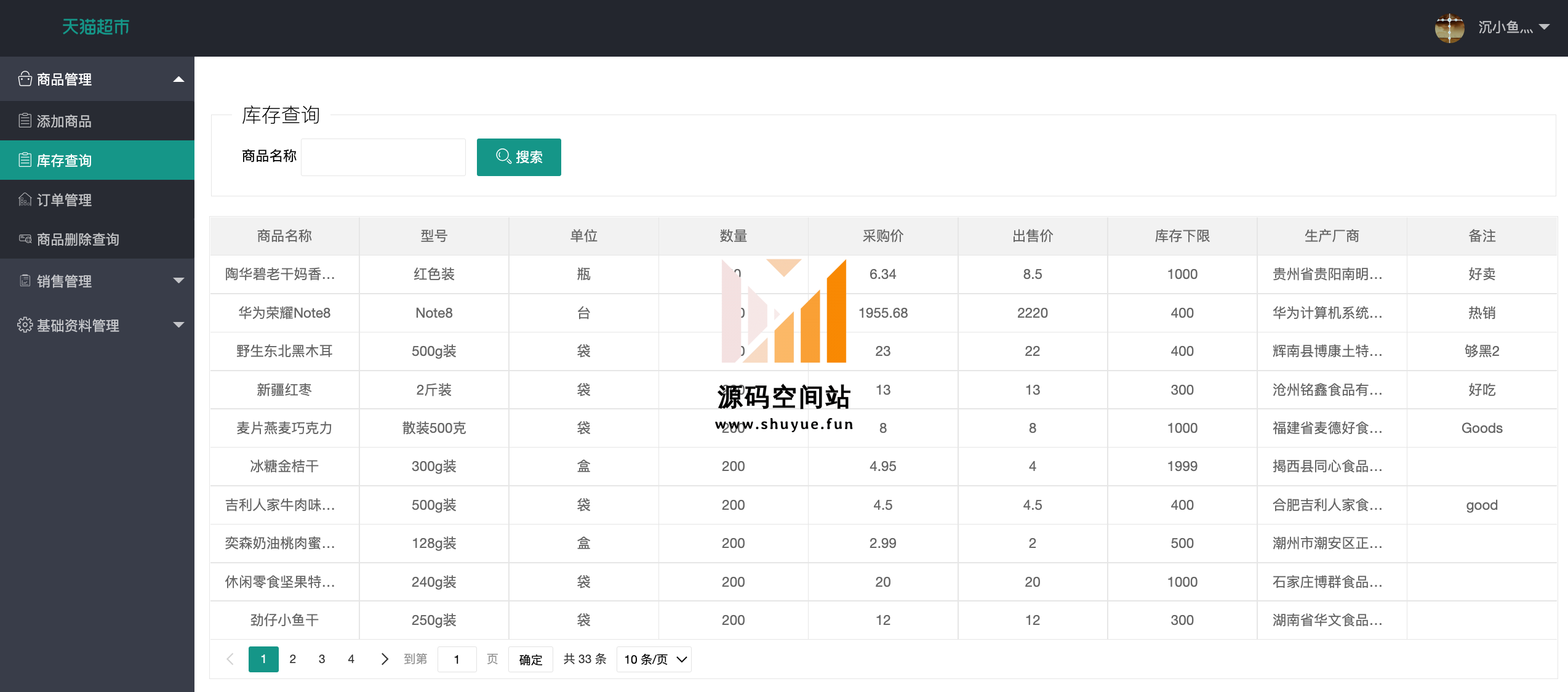1568x692 pixels.
Task: Click 出售价 column header
Action: [1033, 236]
